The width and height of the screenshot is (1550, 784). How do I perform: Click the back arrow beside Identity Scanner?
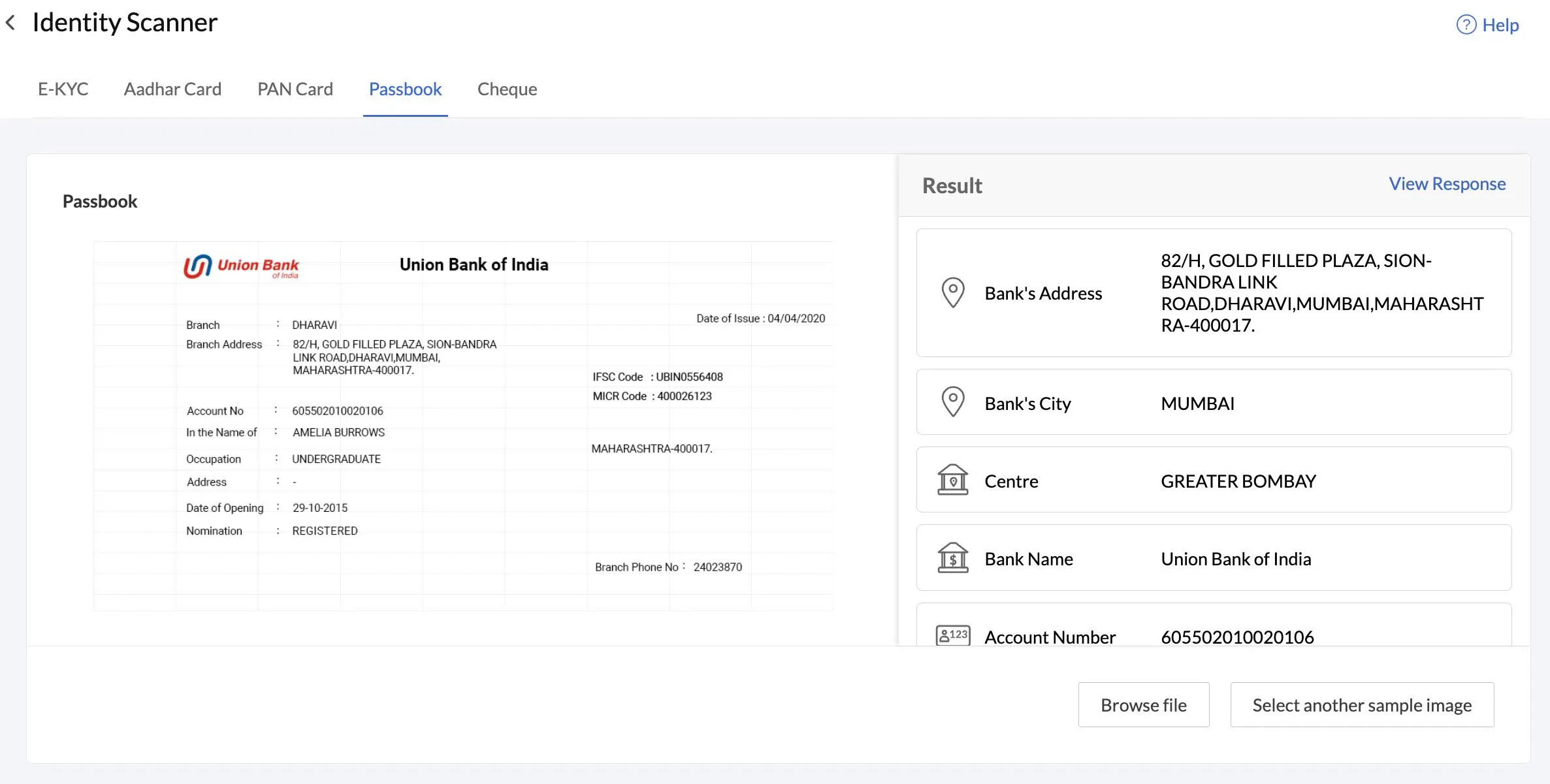pos(10,23)
